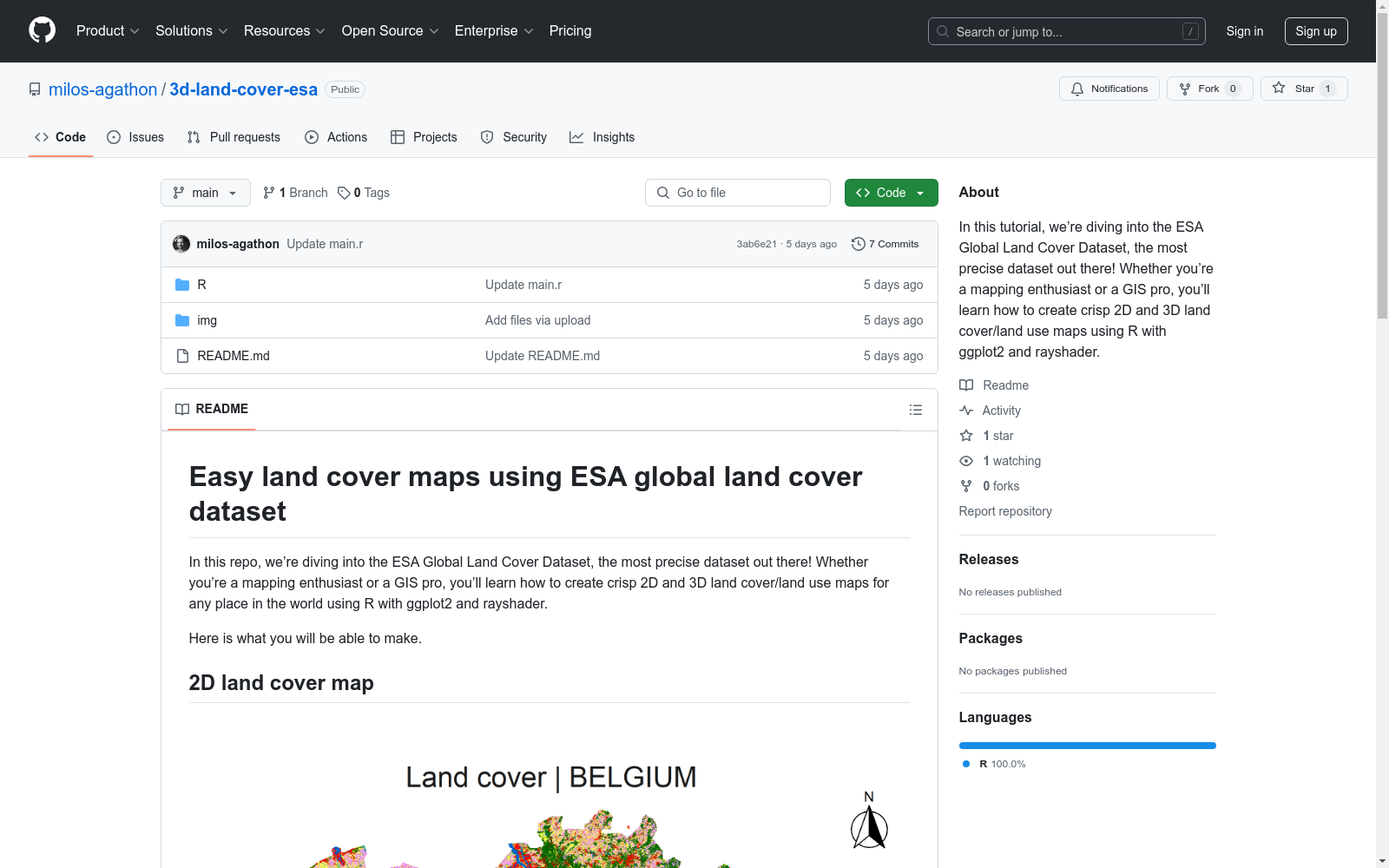Viewport: 1389px width, 868px height.
Task: Expand the Resources menu
Action: tap(285, 30)
